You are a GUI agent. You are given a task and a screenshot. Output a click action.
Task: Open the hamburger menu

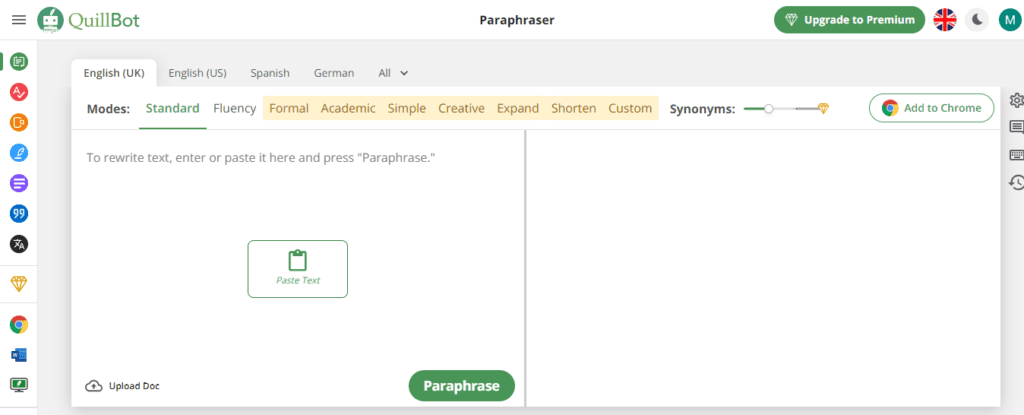[18, 20]
